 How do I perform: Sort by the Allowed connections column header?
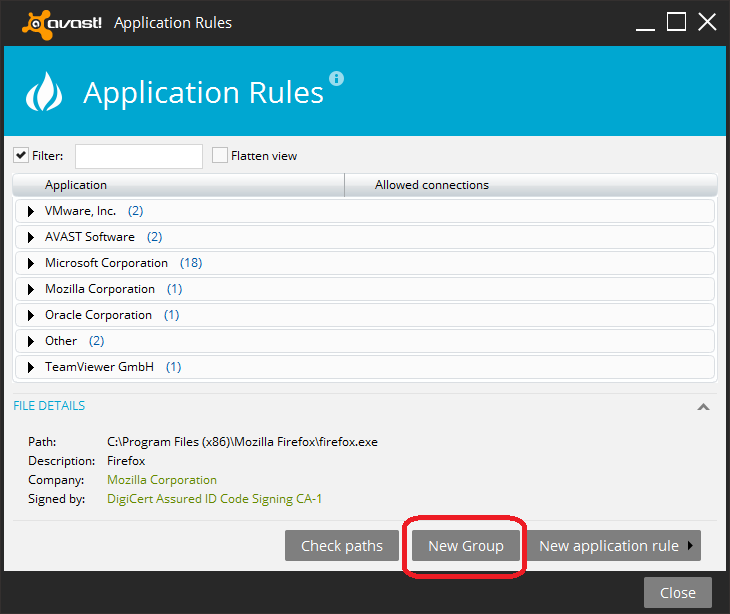pyautogui.click(x=531, y=185)
